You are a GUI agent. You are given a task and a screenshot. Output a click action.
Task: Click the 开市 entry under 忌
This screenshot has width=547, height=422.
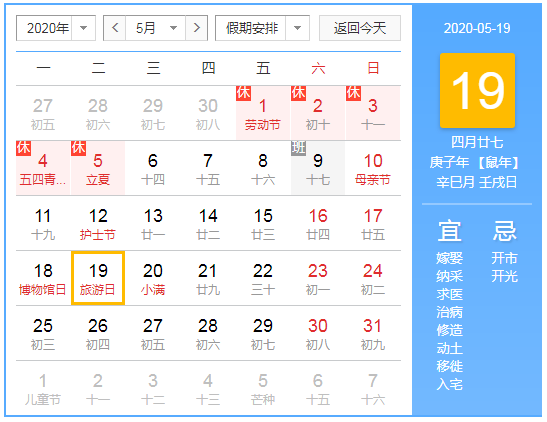pos(504,258)
